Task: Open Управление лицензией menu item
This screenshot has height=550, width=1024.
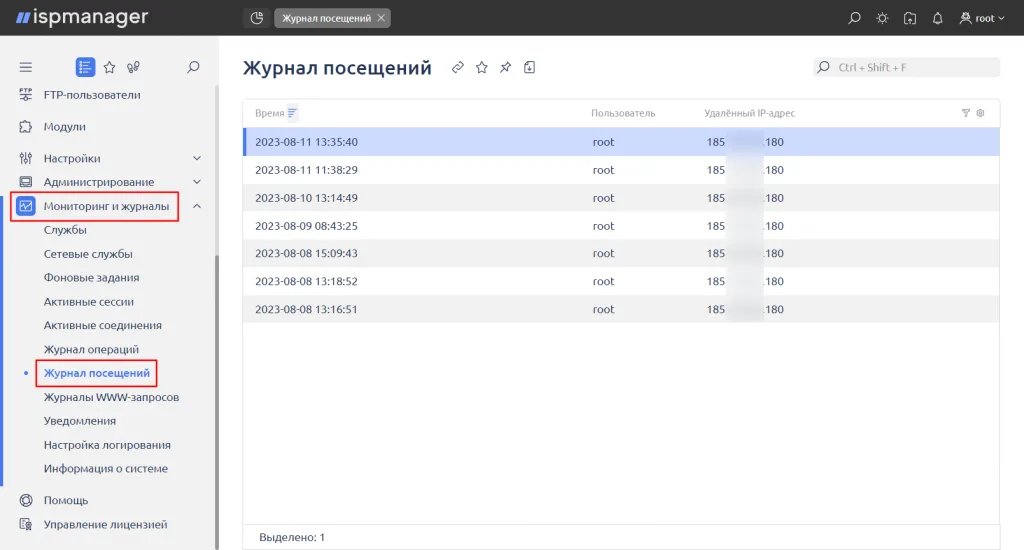Action: [105, 525]
